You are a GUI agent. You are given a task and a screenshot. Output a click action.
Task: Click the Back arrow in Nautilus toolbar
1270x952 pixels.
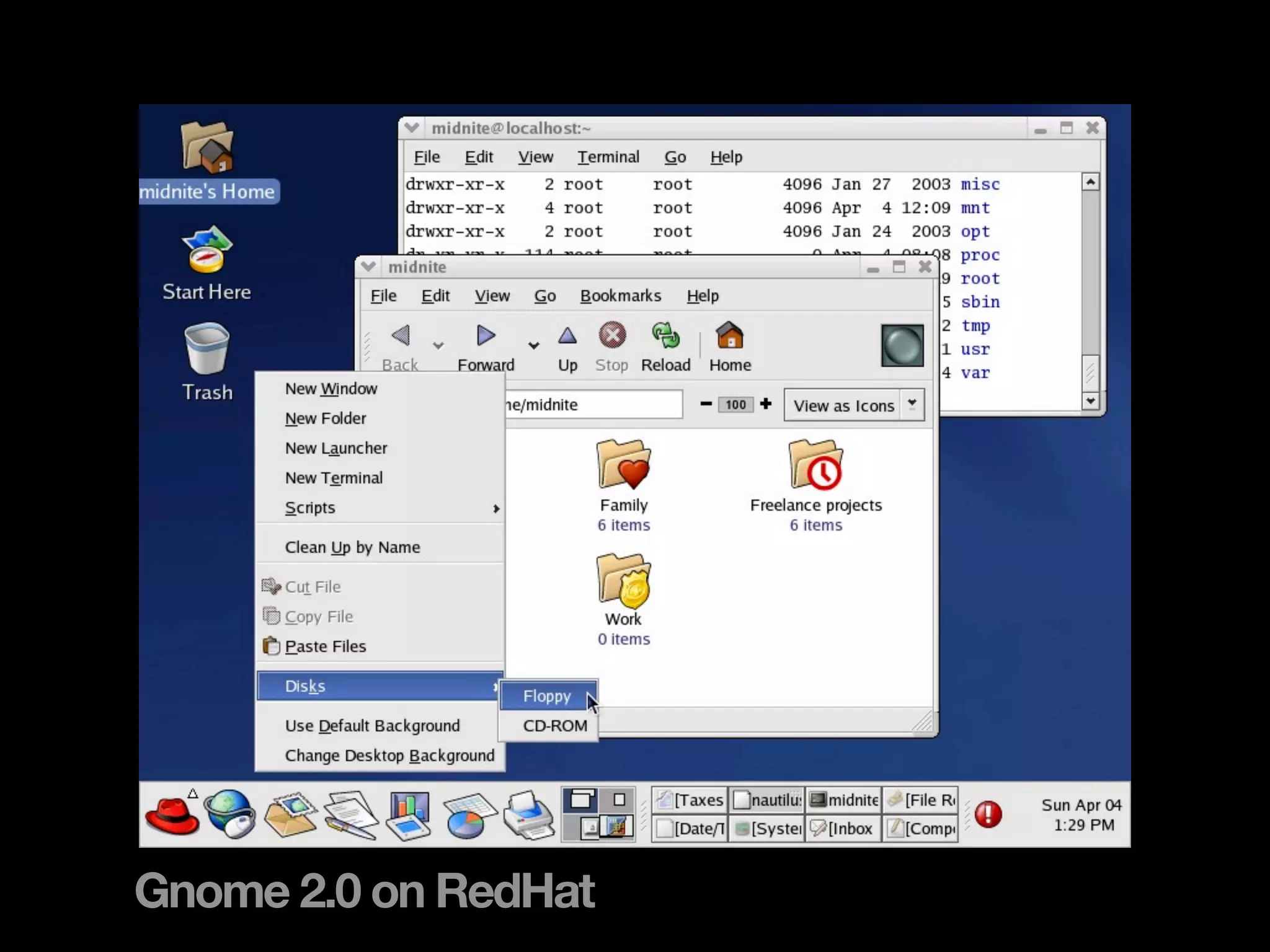pos(401,348)
